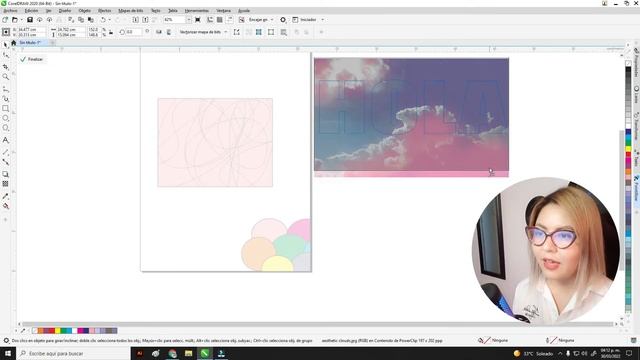Pick the orange swatch in document palette
Viewport: 640px width, 360px height.
pos(40,331)
